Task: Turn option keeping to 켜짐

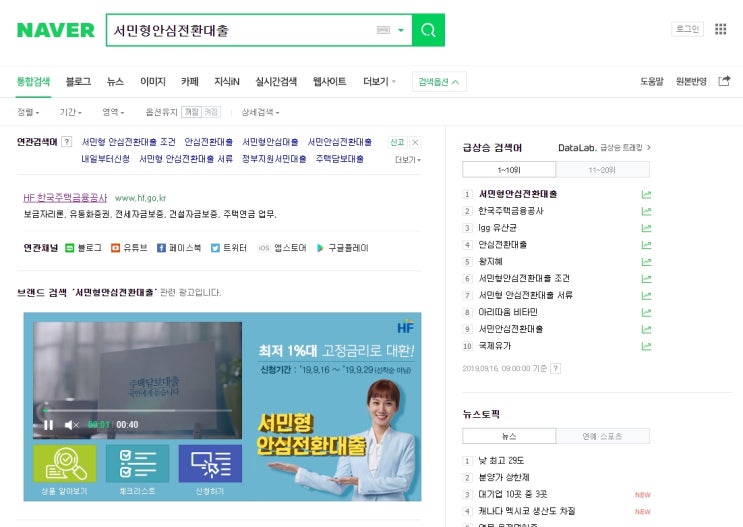Action: (x=211, y=112)
